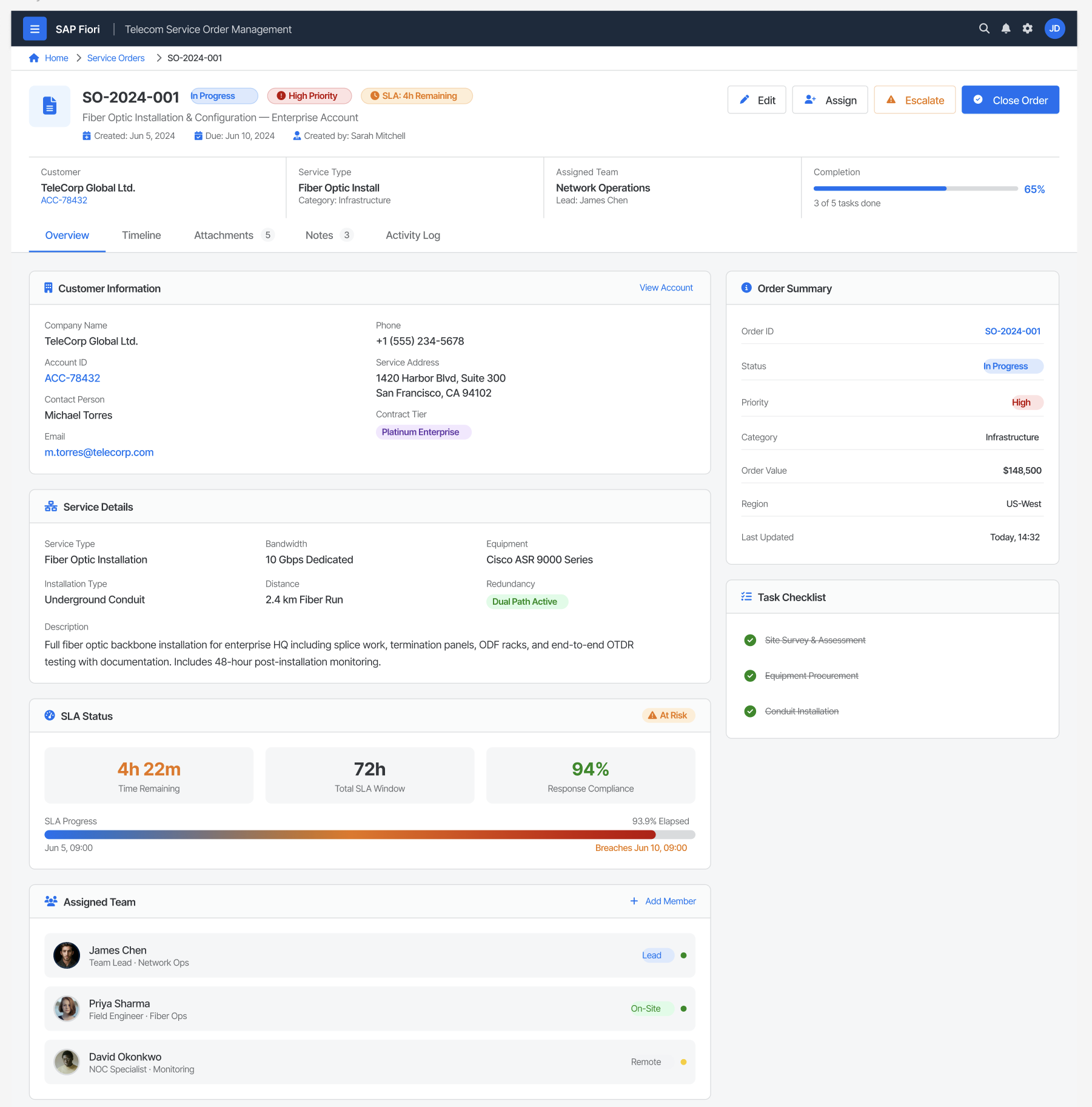Click the Escalate button
The image size is (1092, 1107).
pos(915,99)
